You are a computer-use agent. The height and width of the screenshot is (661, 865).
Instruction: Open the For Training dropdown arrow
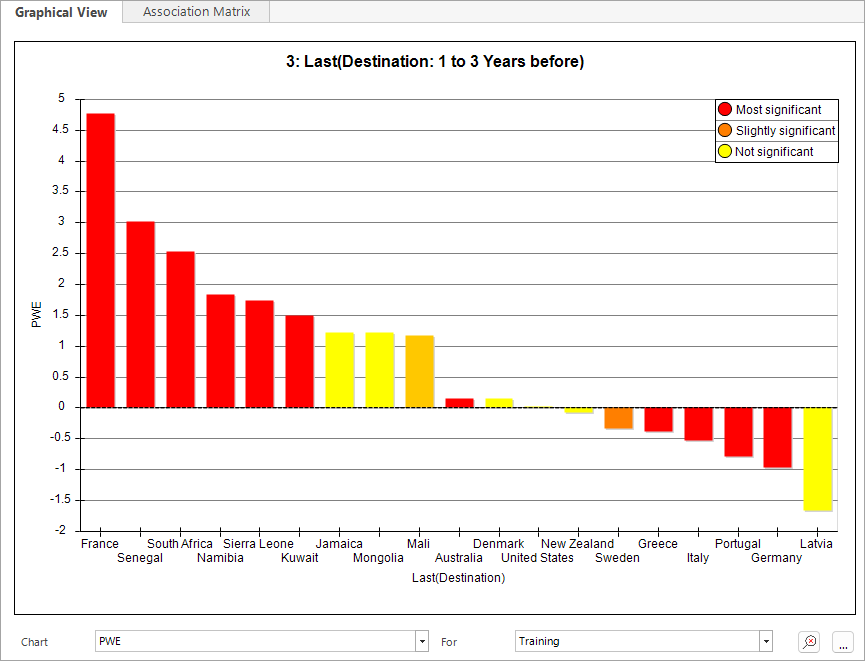coord(766,641)
